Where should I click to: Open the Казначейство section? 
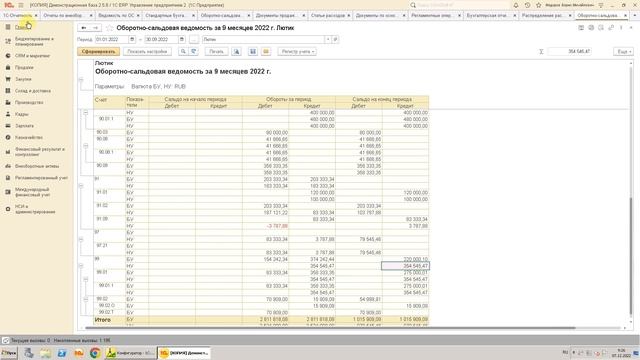[29, 138]
